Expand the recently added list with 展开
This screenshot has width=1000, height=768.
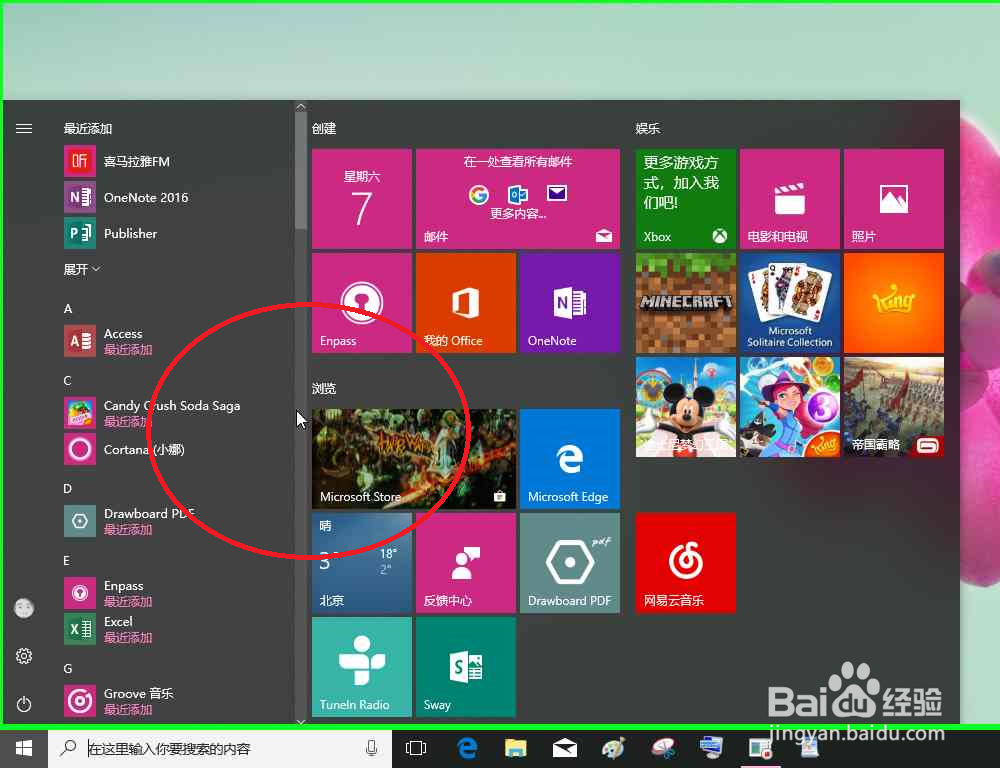pyautogui.click(x=82, y=269)
